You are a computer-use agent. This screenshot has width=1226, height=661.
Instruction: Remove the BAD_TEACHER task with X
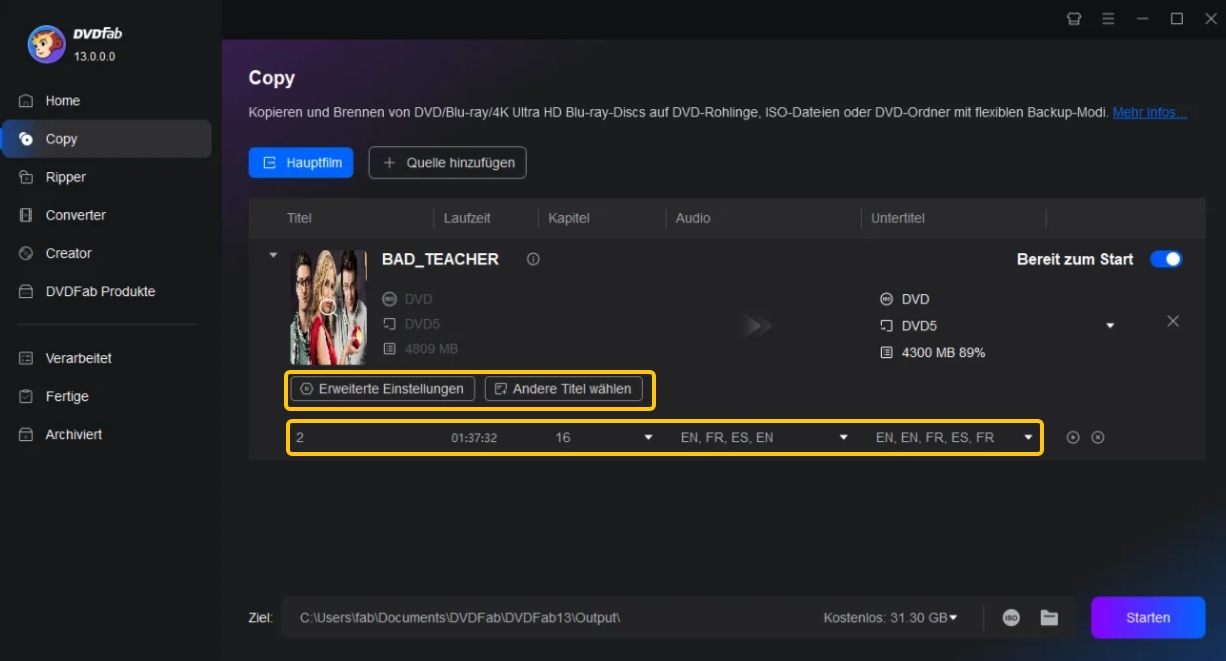point(1173,321)
